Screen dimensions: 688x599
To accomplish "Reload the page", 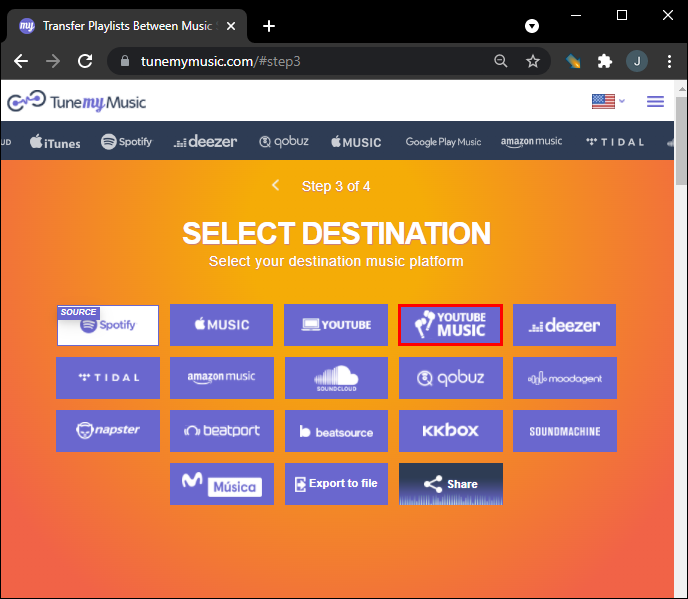I will pyautogui.click(x=85, y=61).
